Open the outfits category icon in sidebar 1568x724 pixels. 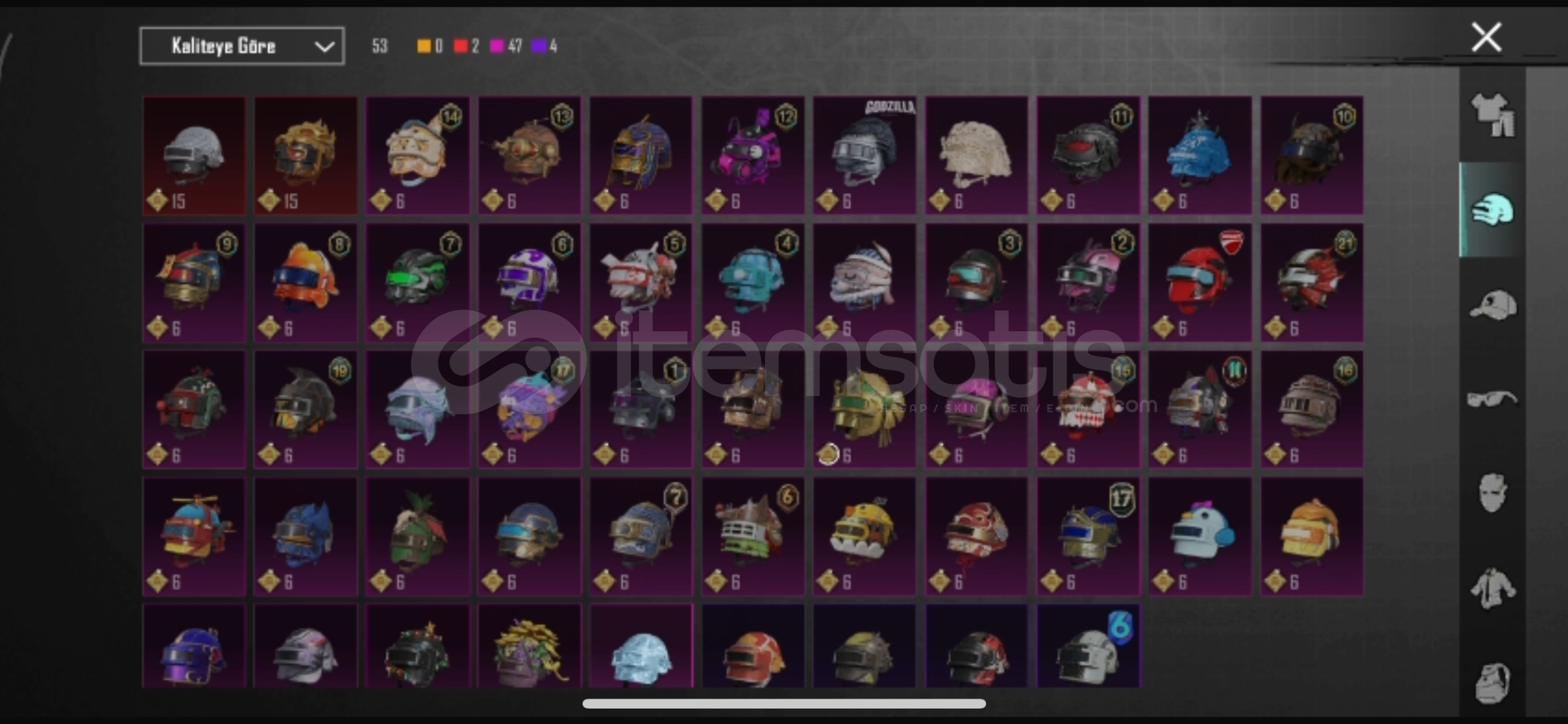point(1493,115)
